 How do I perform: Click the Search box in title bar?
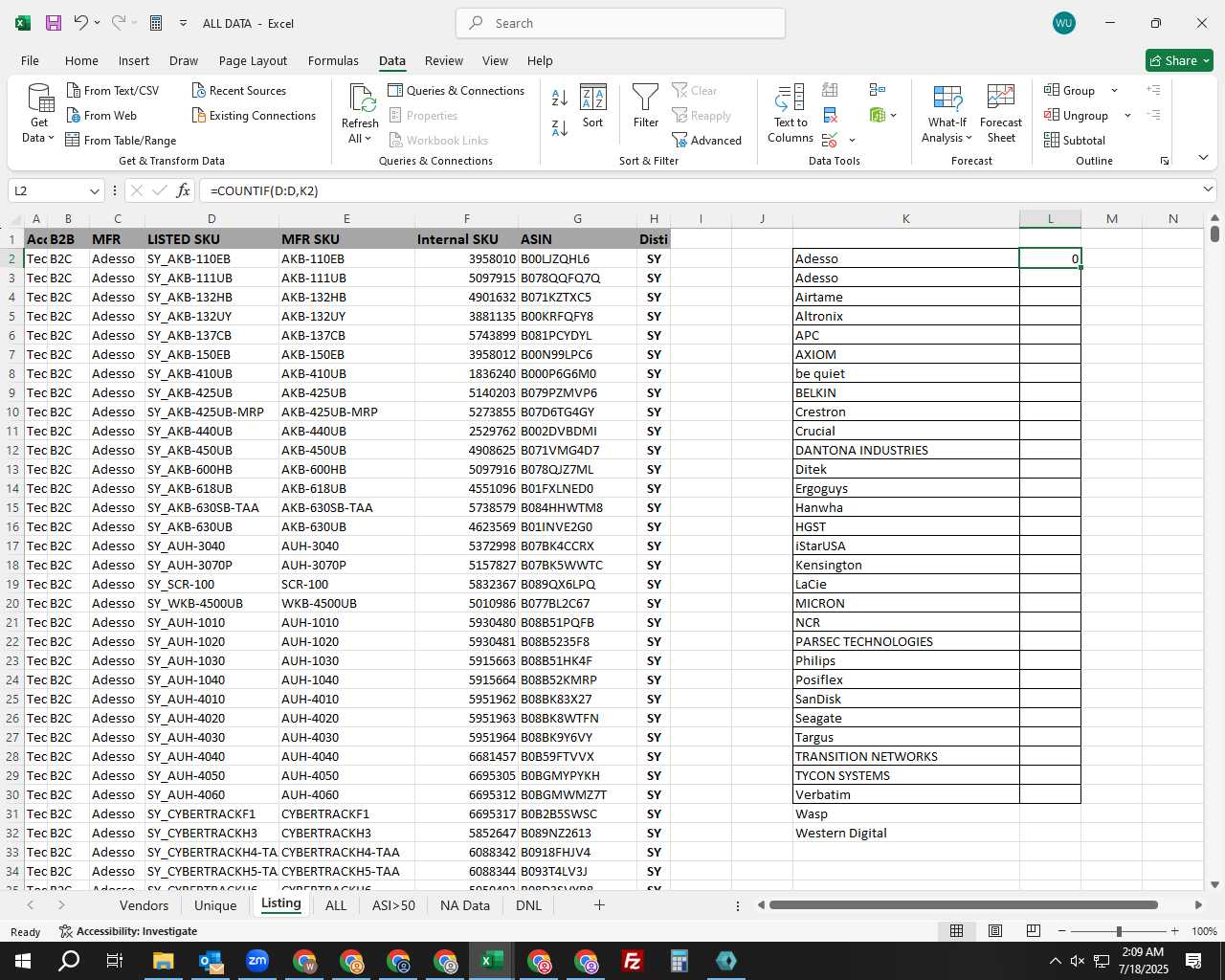click(x=621, y=23)
